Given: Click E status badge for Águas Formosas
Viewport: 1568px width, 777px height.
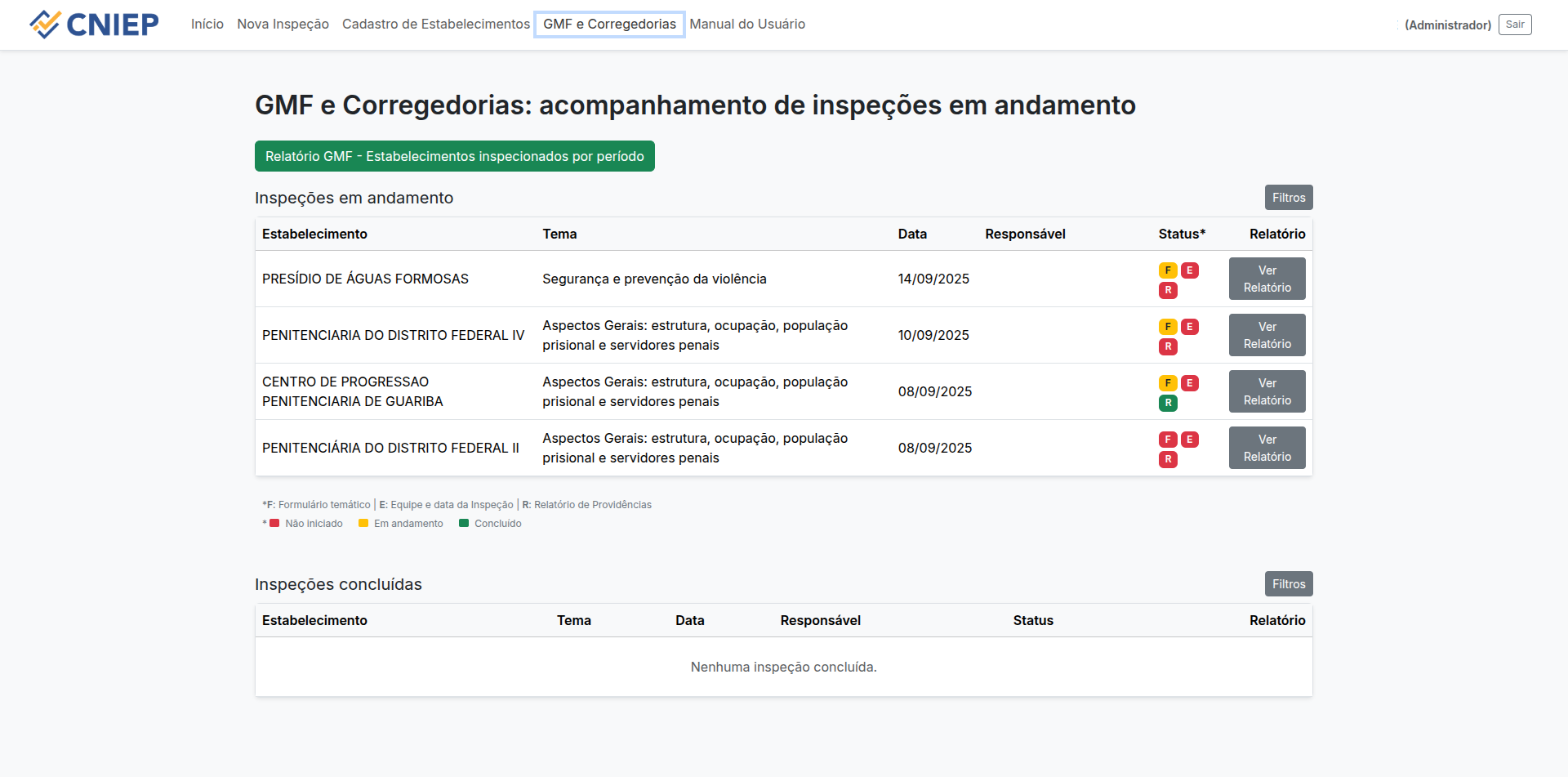Looking at the screenshot, I should [1190, 270].
